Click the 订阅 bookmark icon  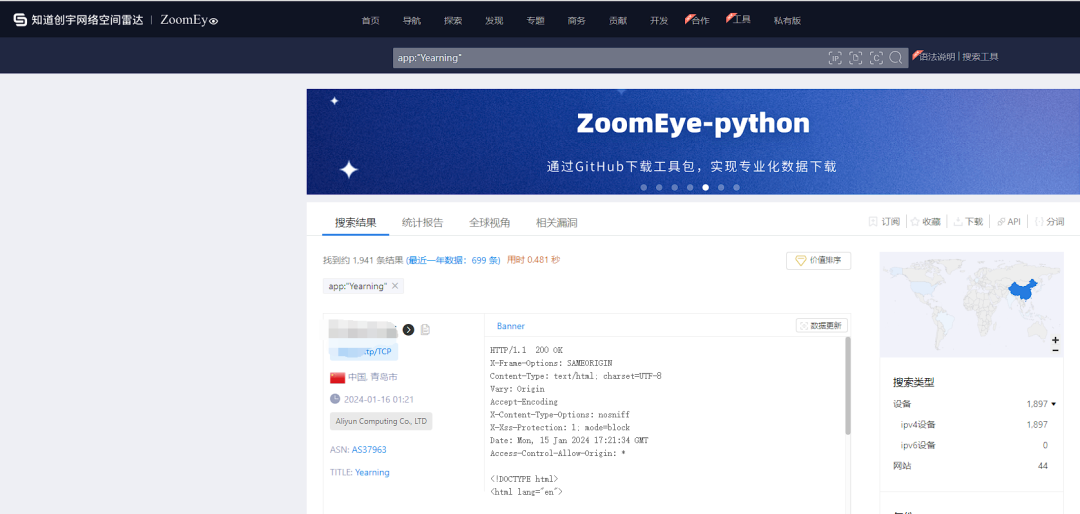pyautogui.click(x=873, y=222)
